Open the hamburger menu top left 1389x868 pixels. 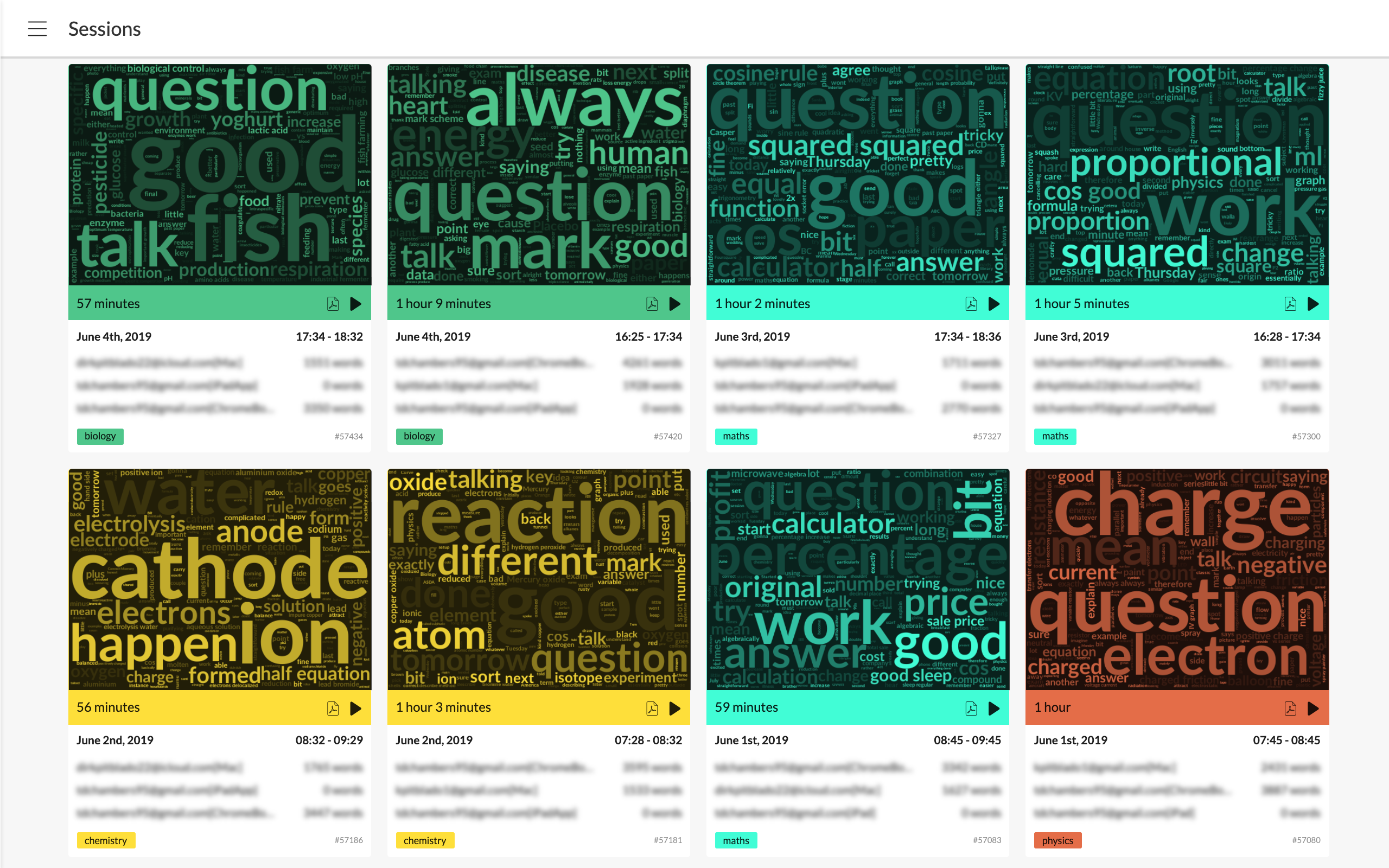[36, 28]
